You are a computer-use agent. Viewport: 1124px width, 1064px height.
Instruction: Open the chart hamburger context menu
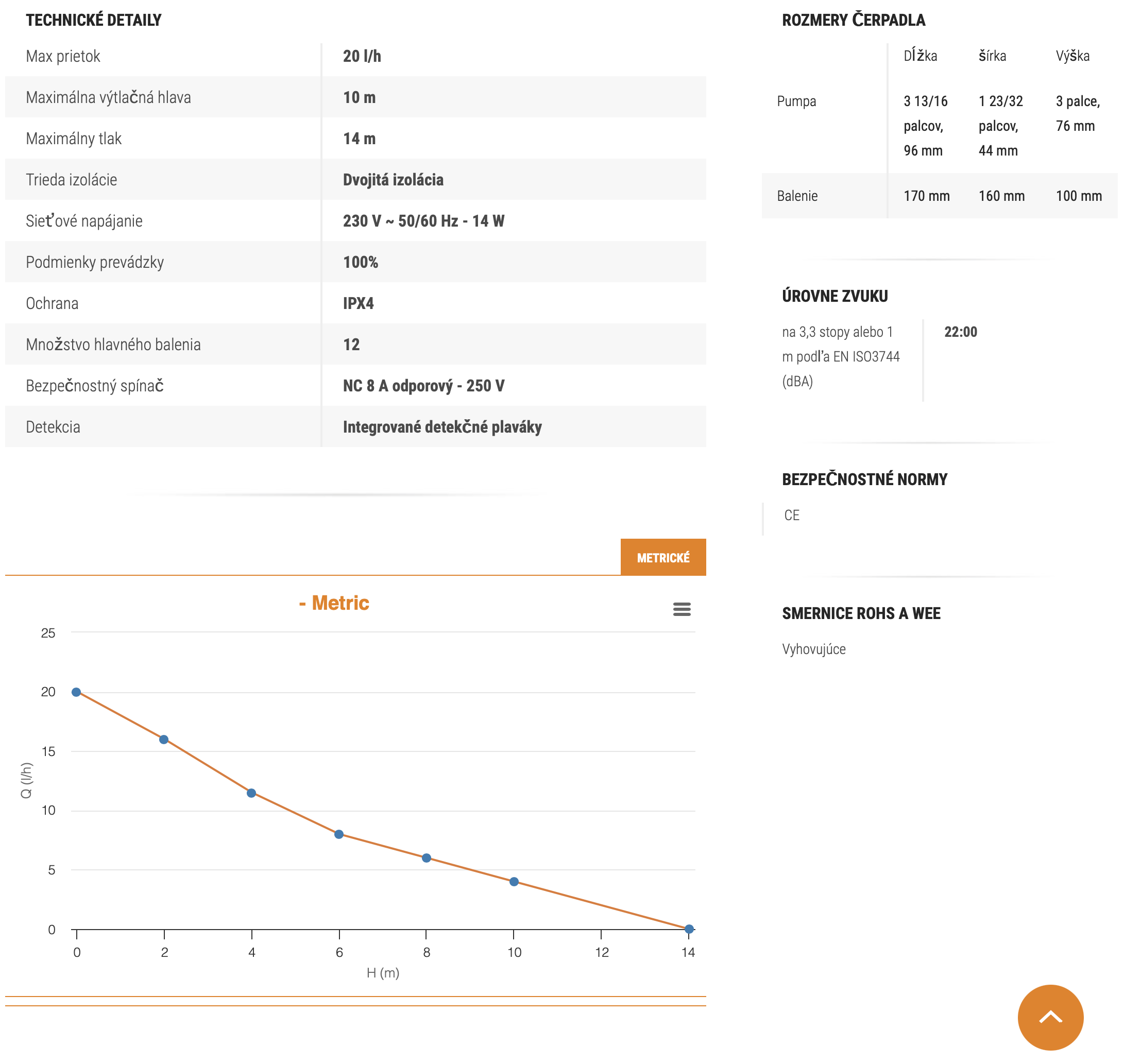pos(682,609)
